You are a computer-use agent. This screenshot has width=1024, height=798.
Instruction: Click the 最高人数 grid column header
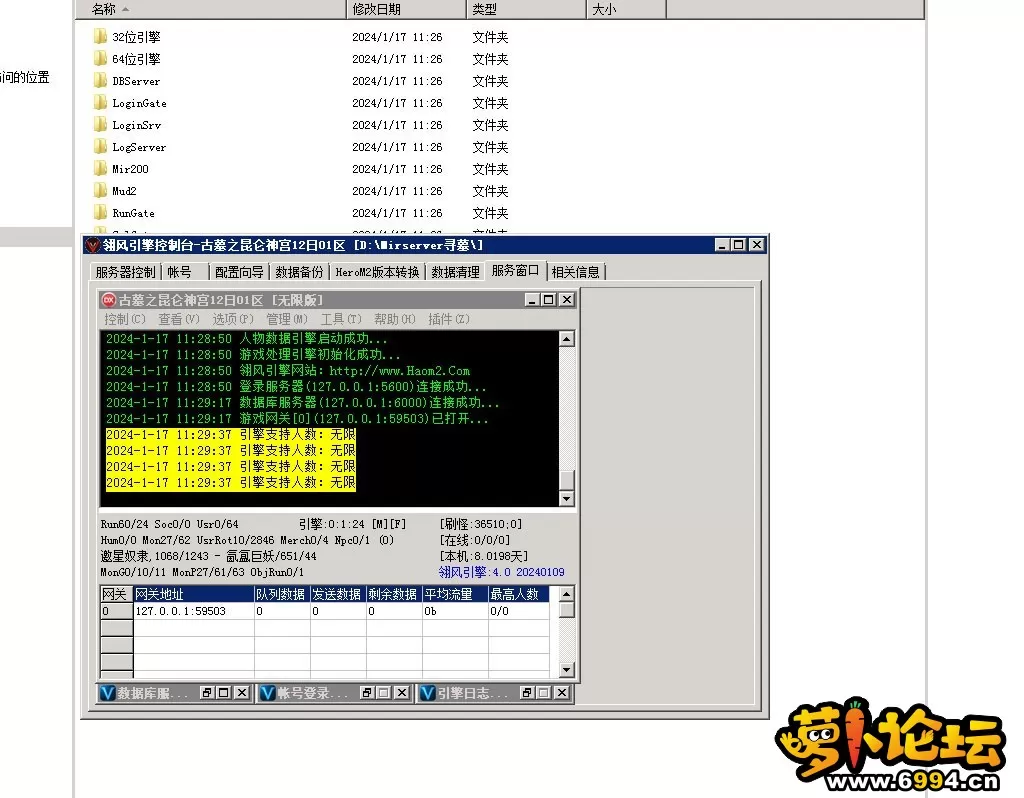click(x=519, y=594)
